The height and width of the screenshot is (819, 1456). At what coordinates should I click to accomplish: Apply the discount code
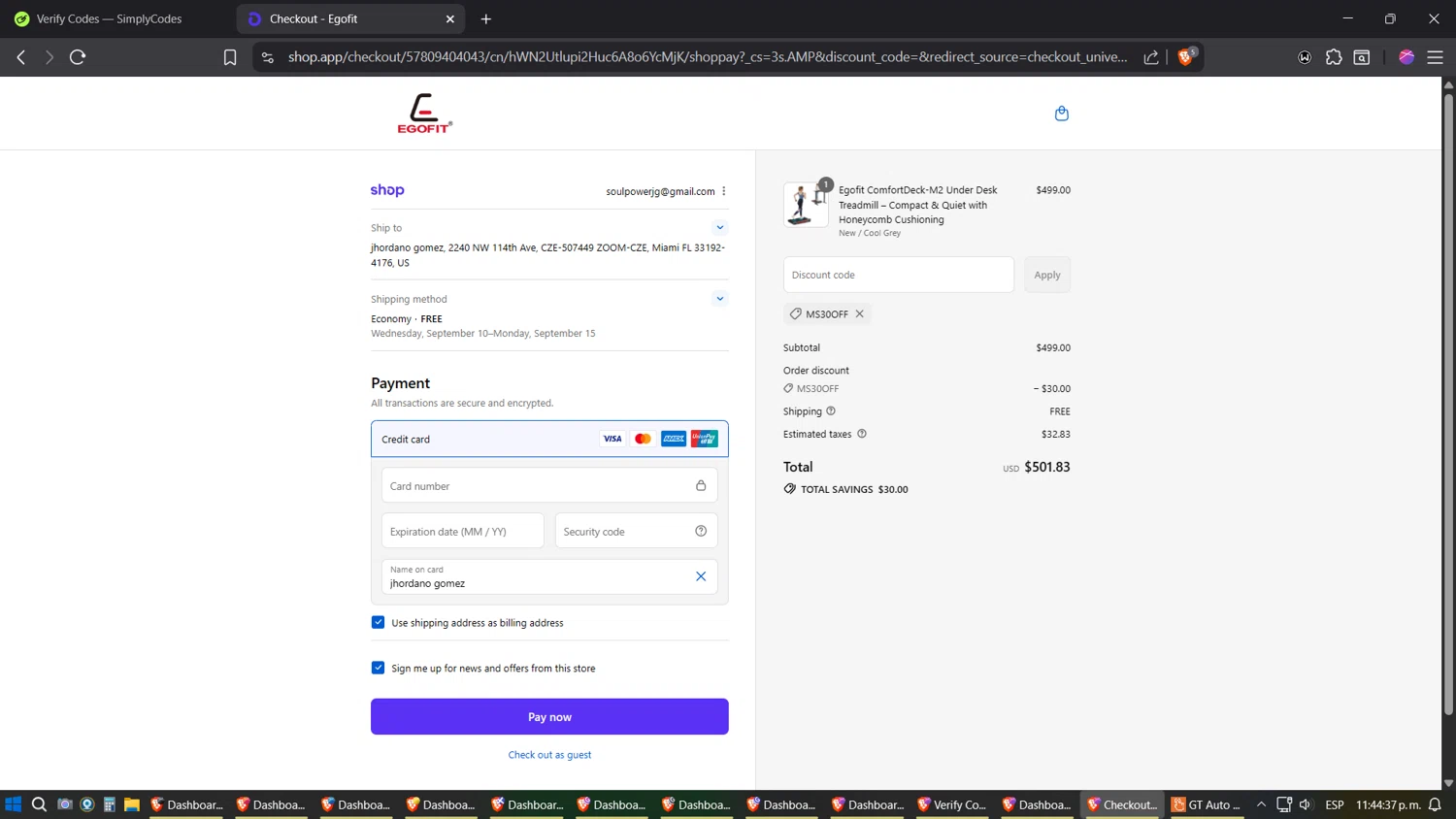1047,275
